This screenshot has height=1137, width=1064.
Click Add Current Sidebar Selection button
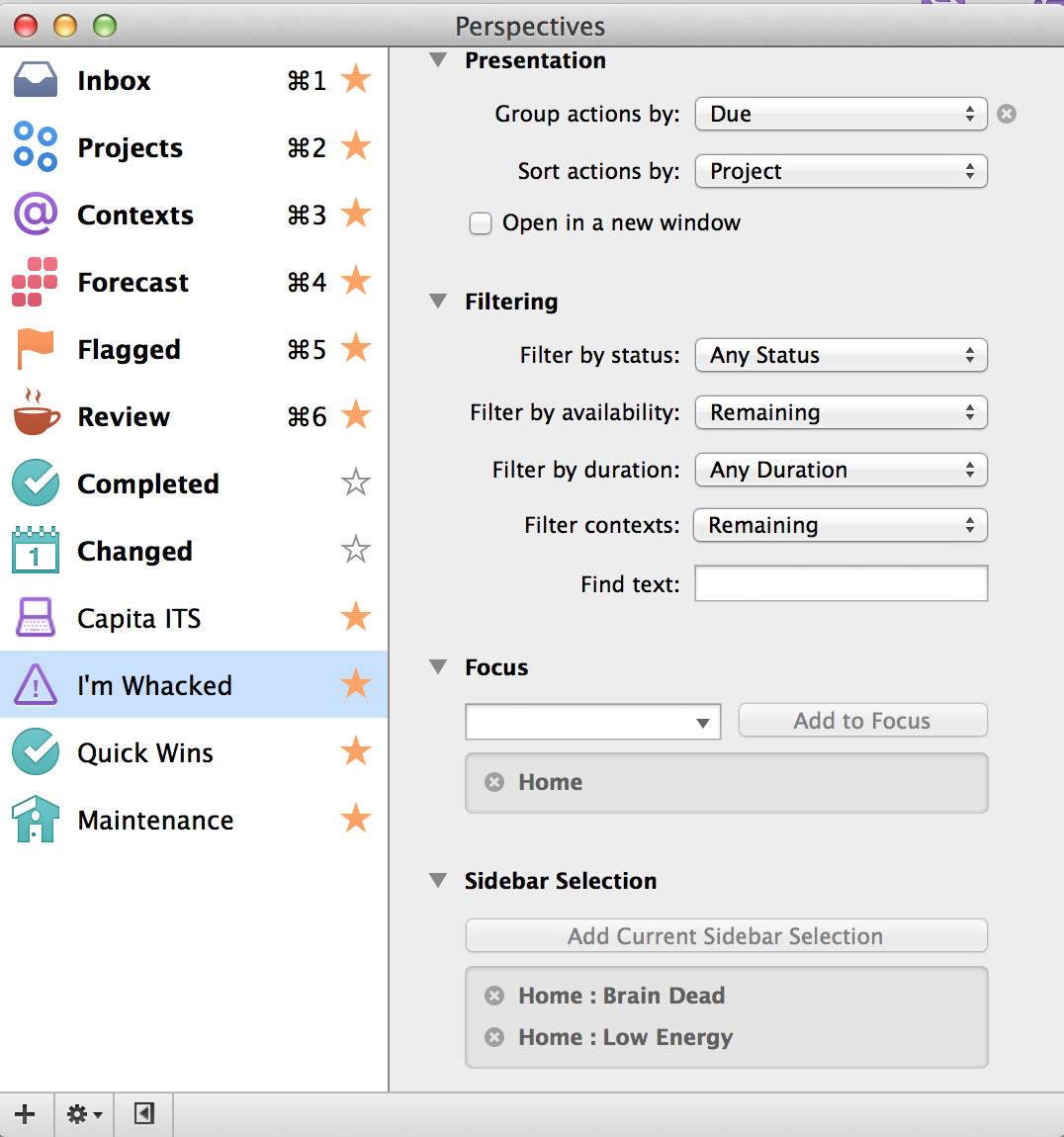(x=726, y=935)
